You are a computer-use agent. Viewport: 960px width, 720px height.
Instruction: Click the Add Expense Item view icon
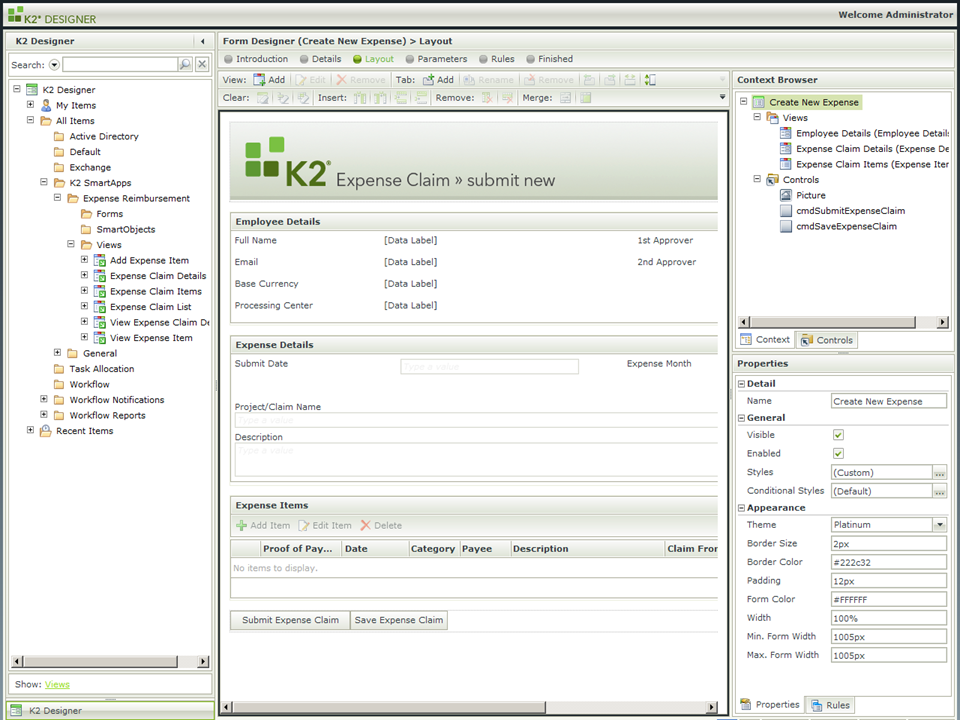(99, 260)
